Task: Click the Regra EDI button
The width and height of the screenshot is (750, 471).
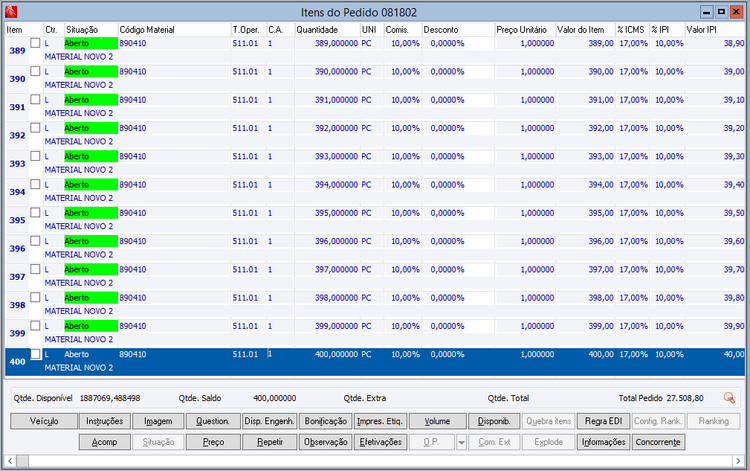Action: (604, 421)
